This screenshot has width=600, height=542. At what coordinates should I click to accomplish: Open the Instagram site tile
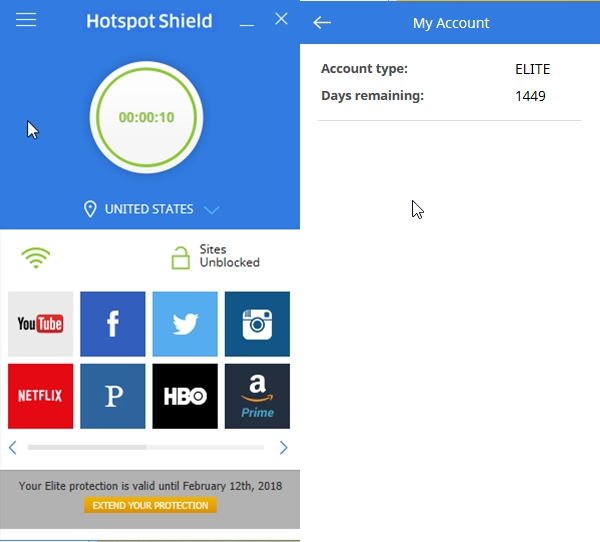257,324
